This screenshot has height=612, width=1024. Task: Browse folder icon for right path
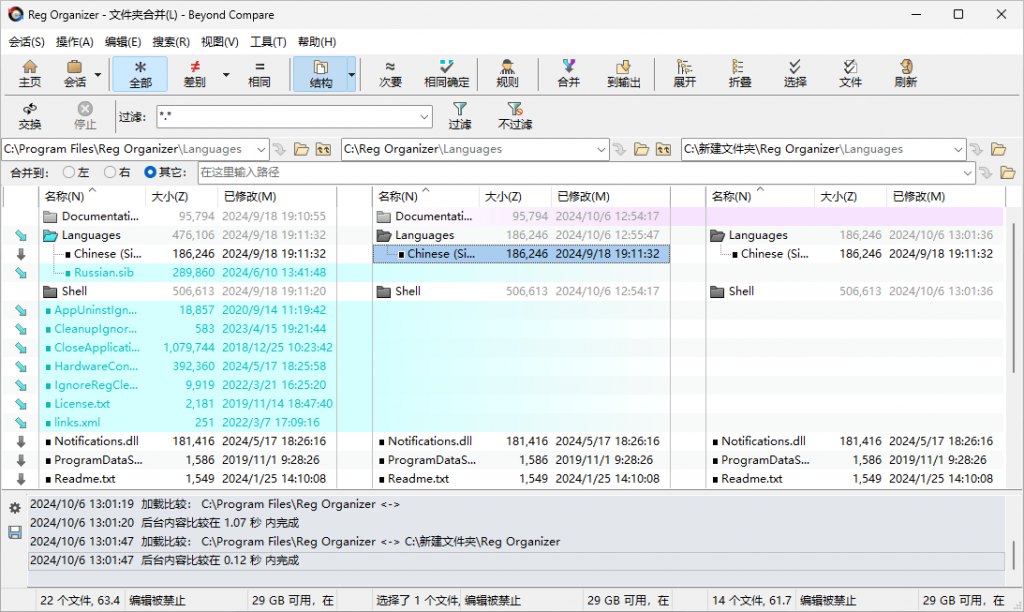click(x=999, y=150)
